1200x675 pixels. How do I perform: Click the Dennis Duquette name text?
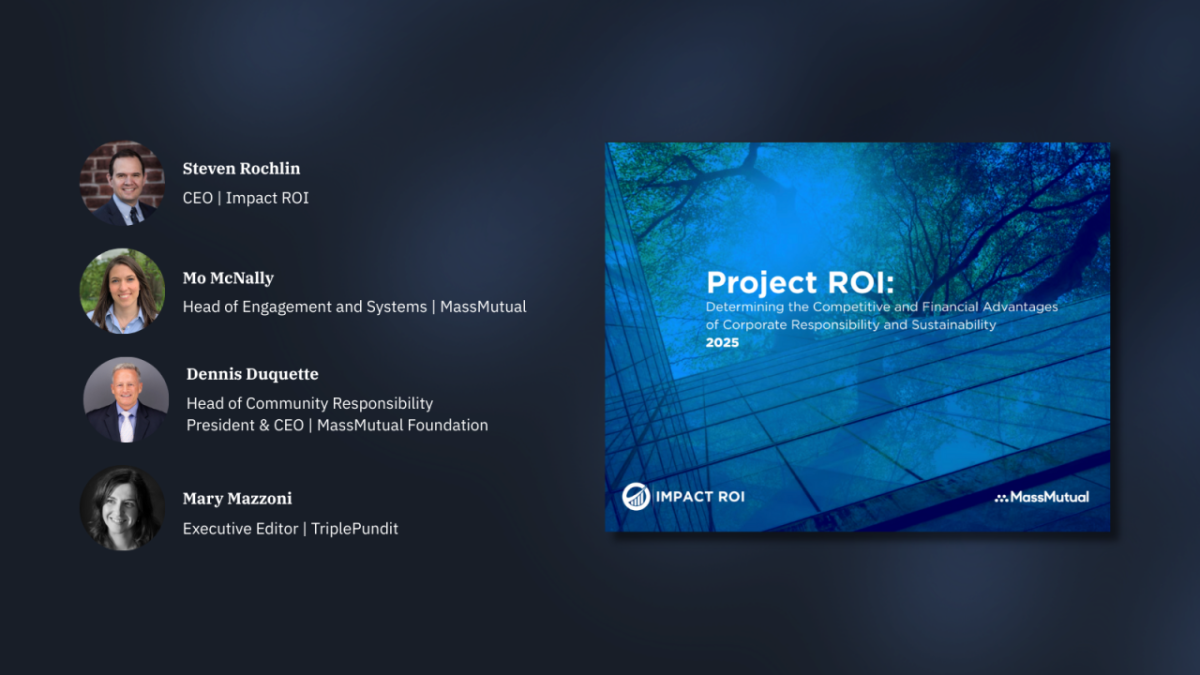tap(252, 374)
